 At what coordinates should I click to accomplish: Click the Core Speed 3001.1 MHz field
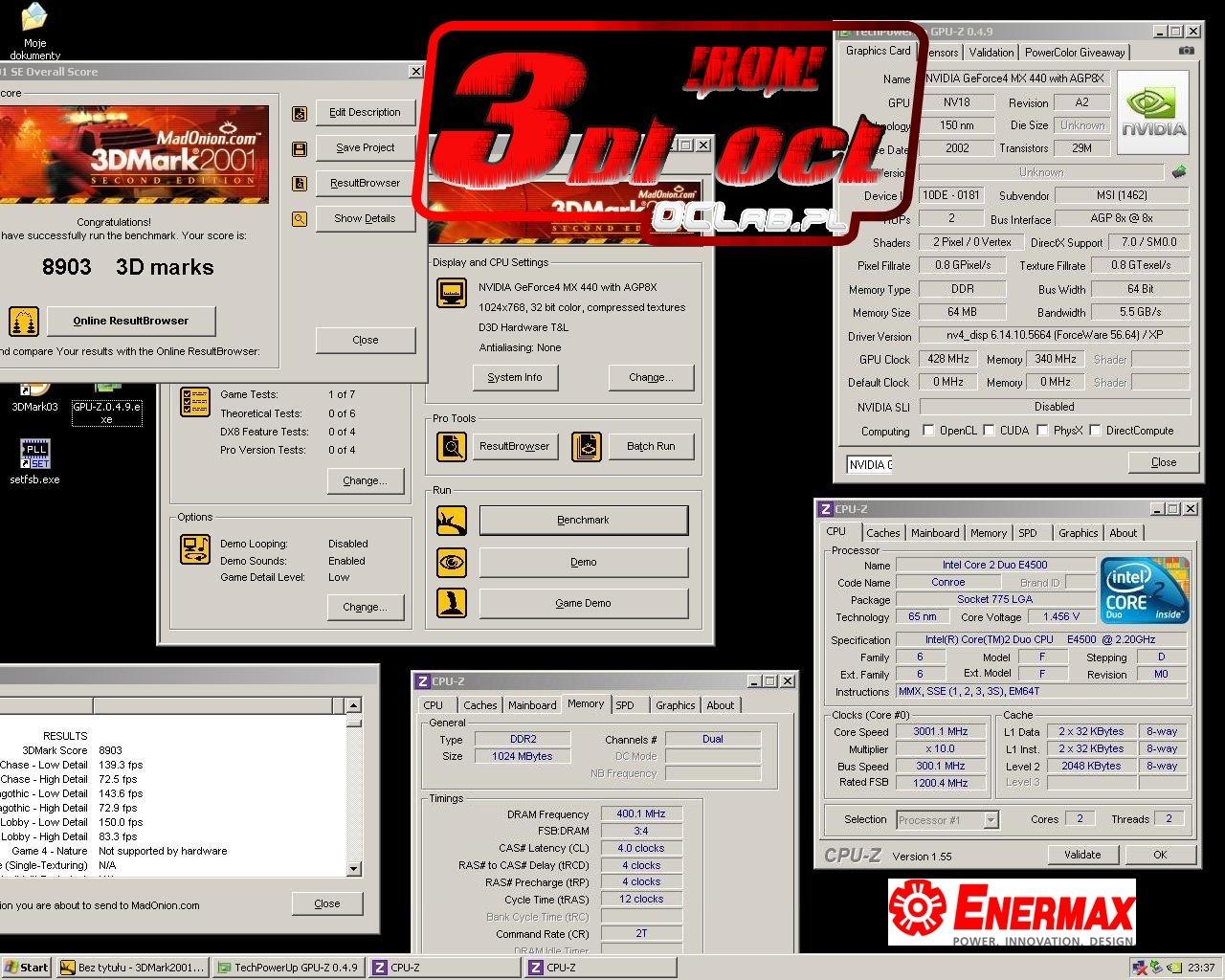click(x=941, y=731)
